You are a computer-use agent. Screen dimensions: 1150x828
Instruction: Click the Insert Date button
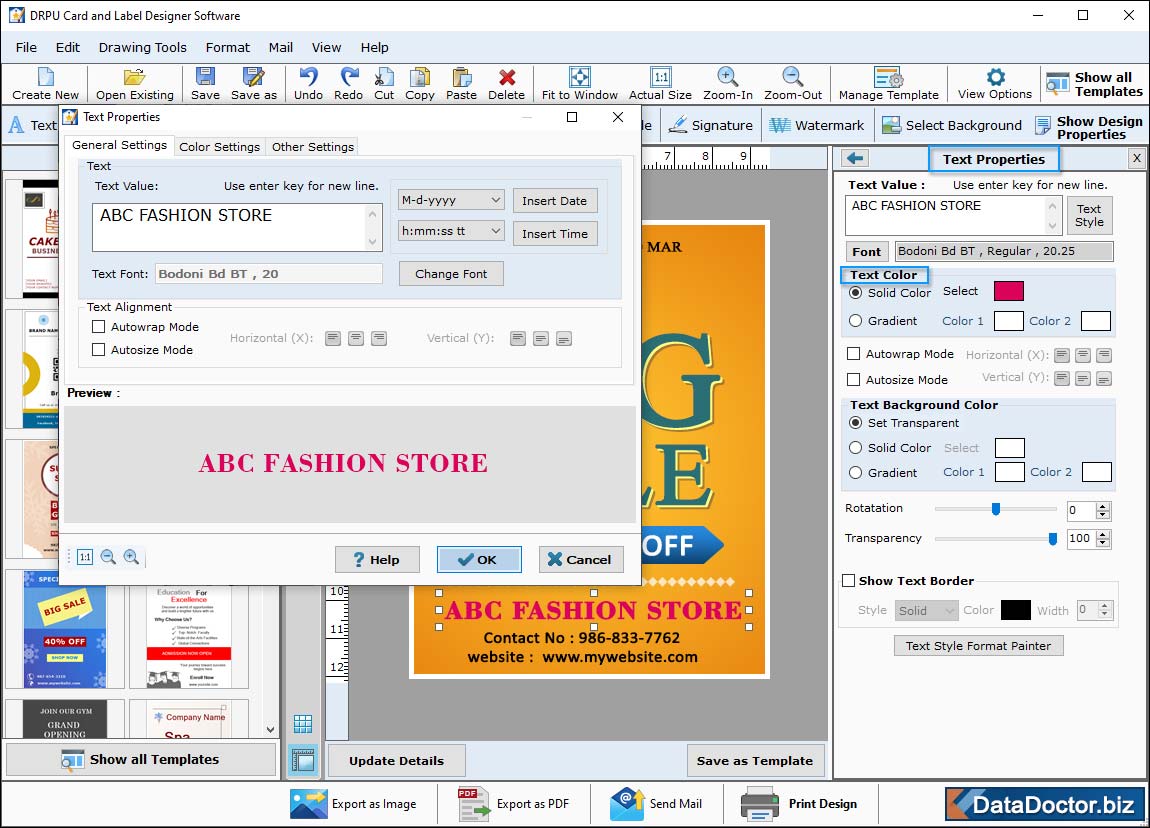tap(554, 200)
